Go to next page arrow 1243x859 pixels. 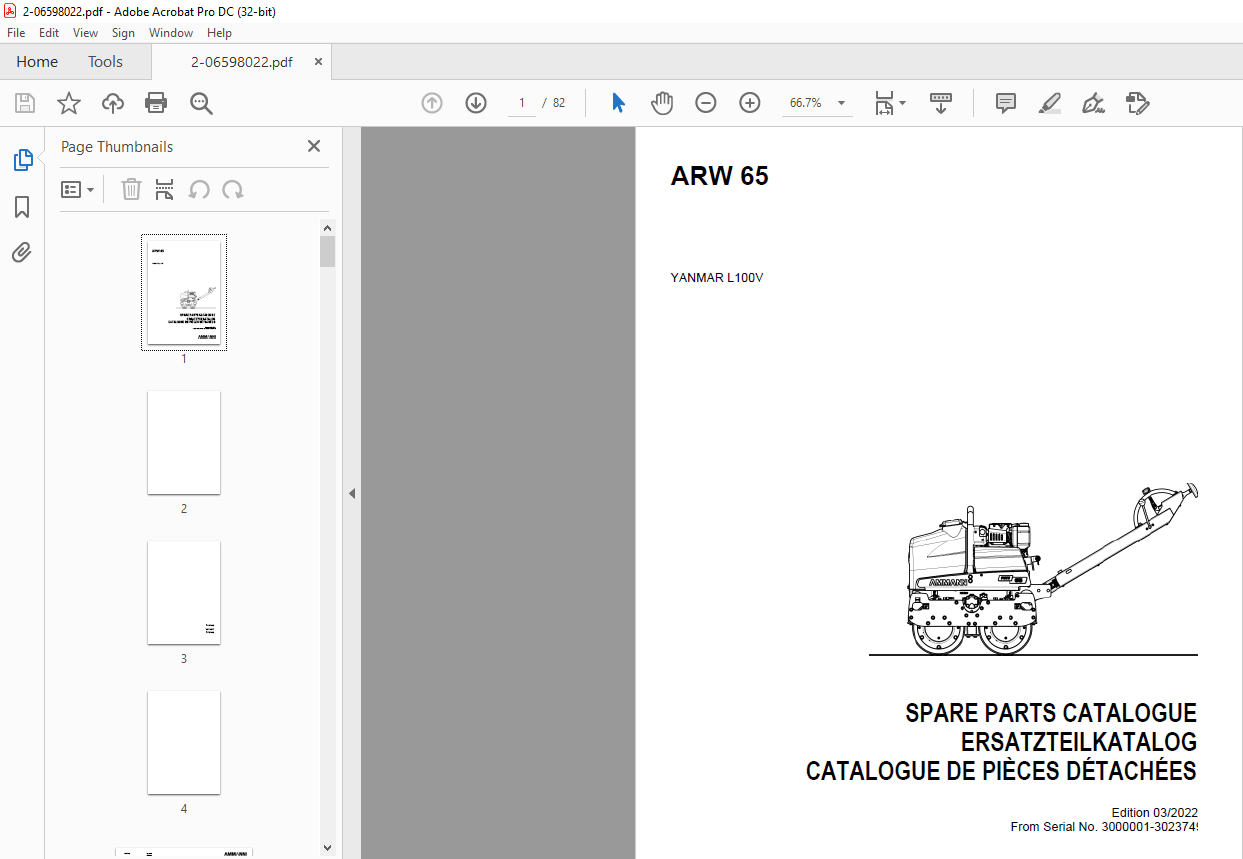coord(476,103)
